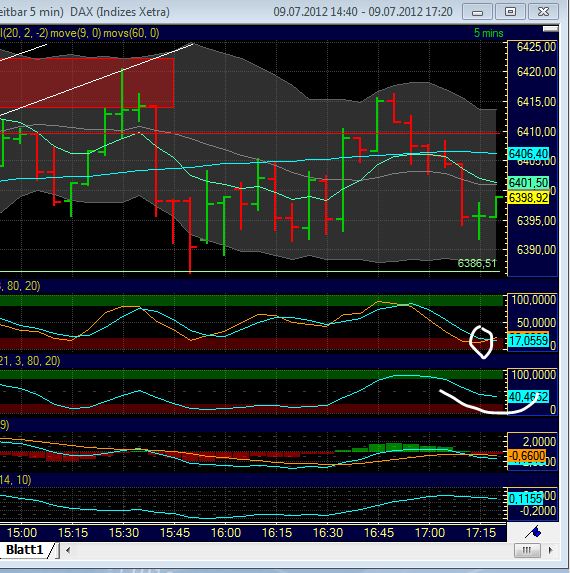This screenshot has width=570, height=573.
Task: Click the left arrow of the horizontal scrollbar
Action: click(x=68, y=550)
